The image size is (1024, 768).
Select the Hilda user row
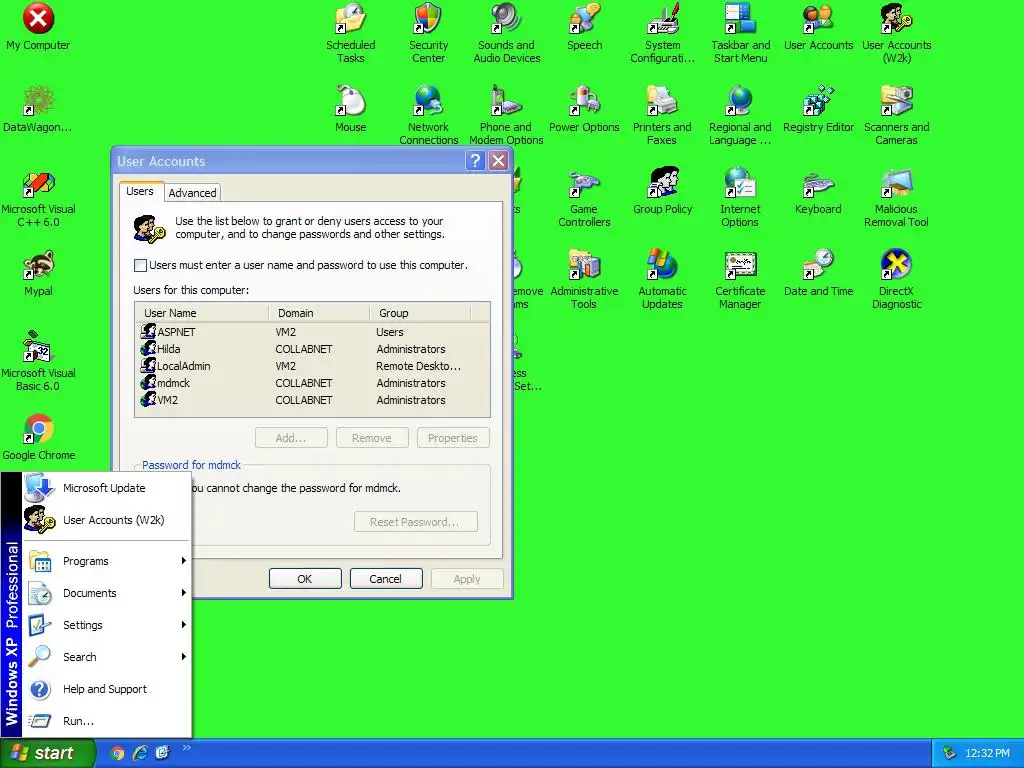[312, 349]
